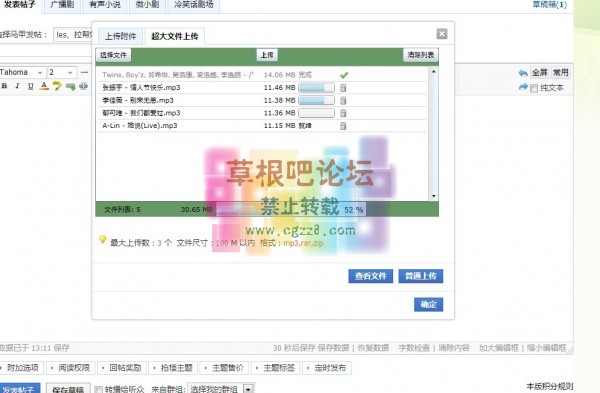Click the 发表帖子 tab at top
Viewport: 600px width, 393px height.
click(x=20, y=5)
